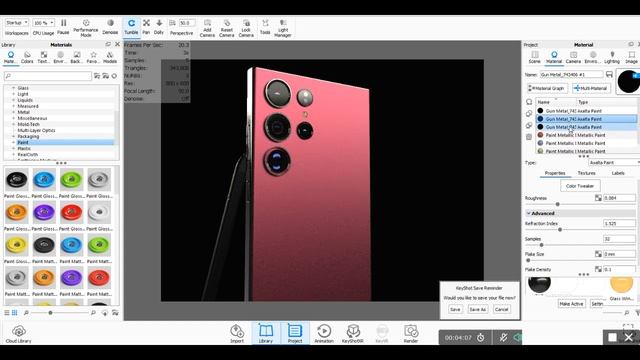Click the Flake Size value field

(x=619, y=254)
